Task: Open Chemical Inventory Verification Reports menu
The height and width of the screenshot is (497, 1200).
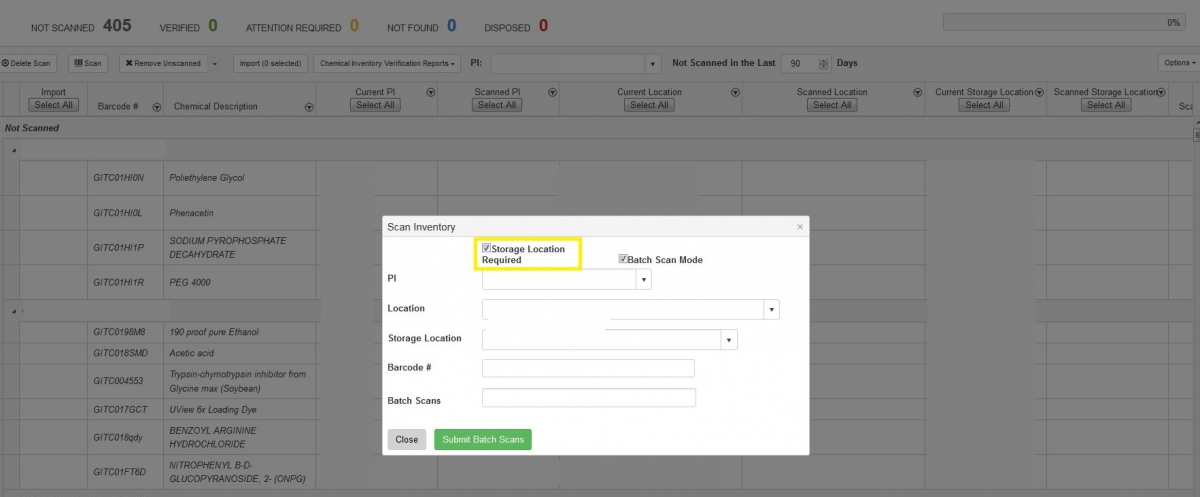Action: [388, 63]
